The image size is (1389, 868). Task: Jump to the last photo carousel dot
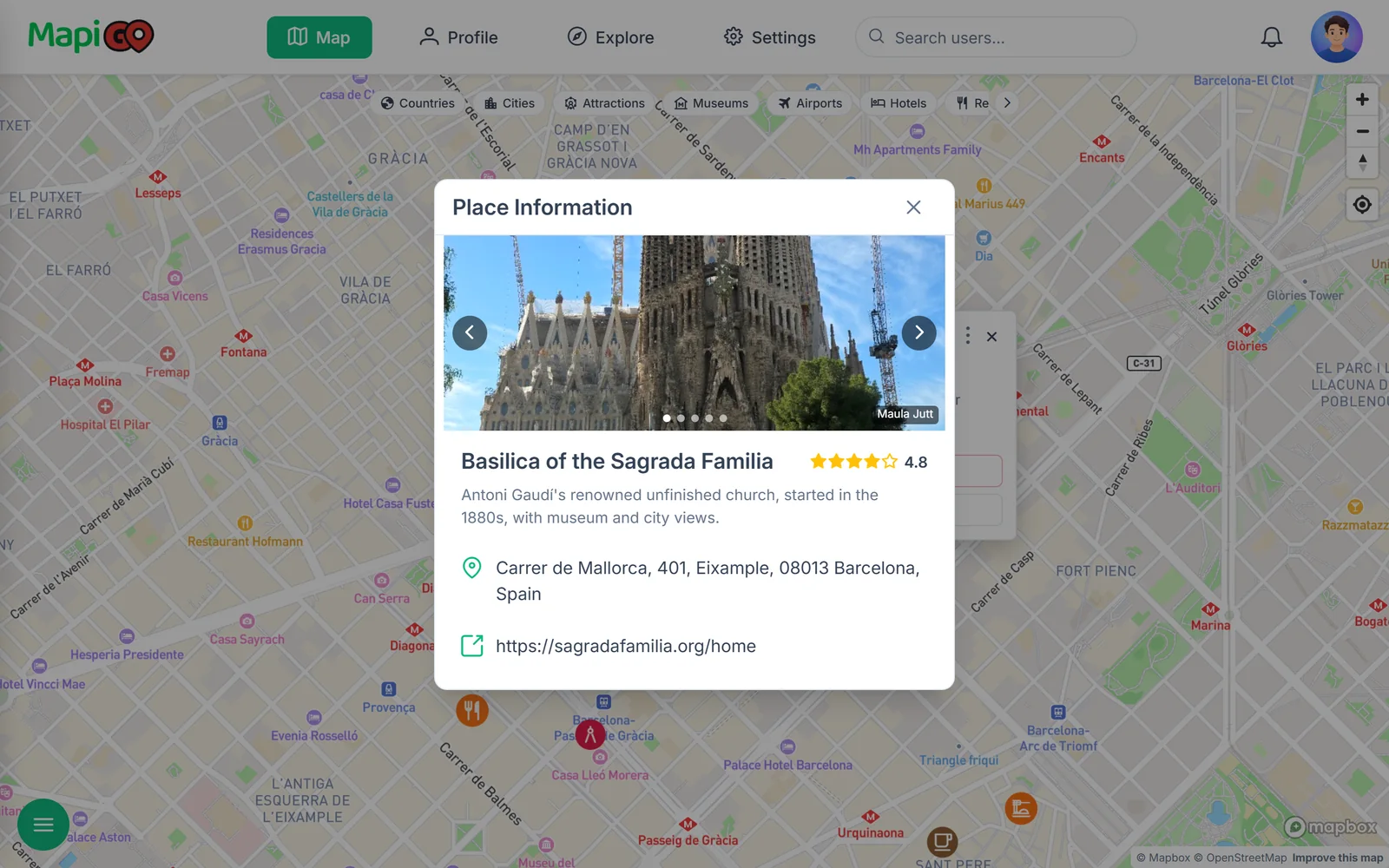[723, 418]
